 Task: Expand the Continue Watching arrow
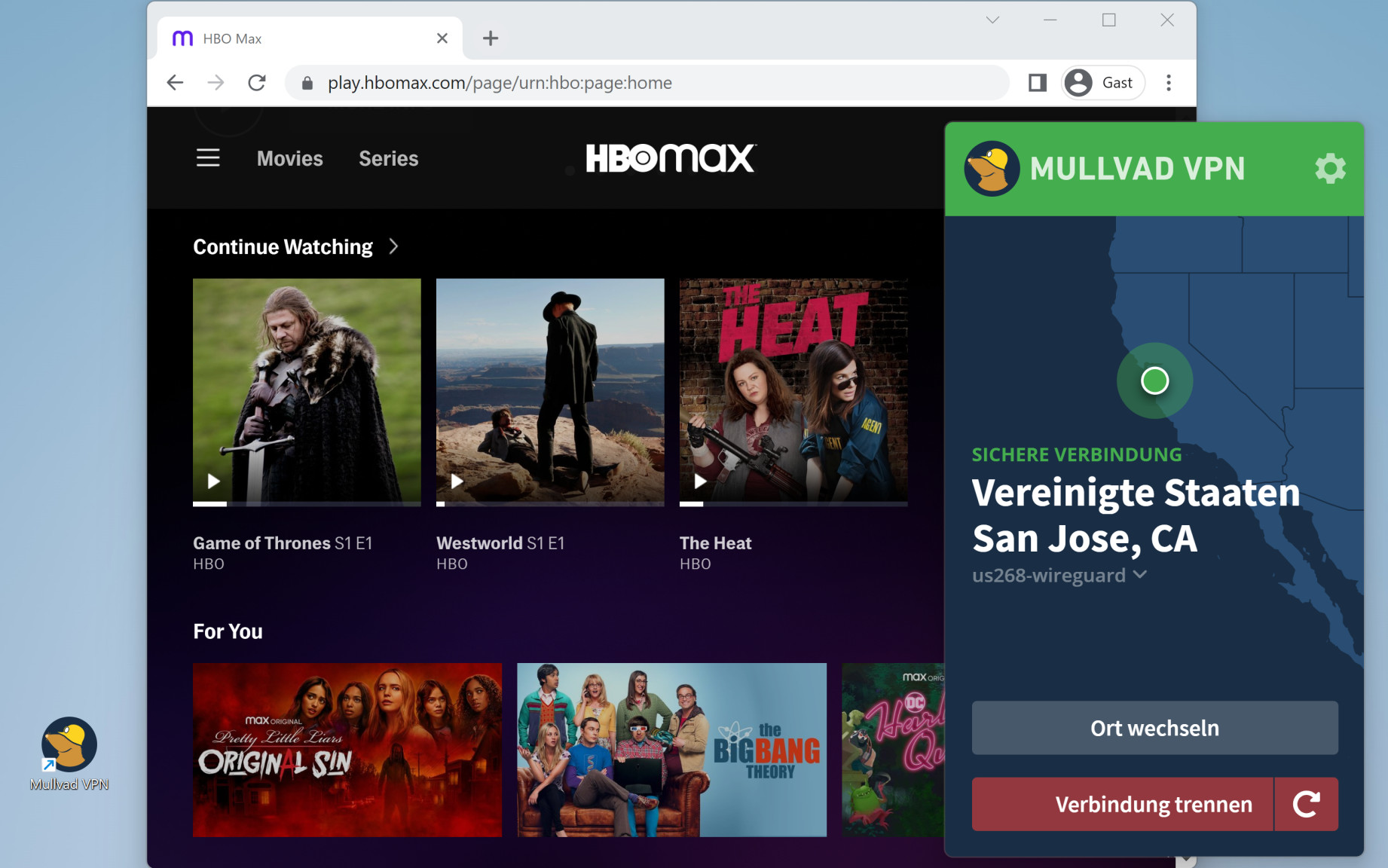(393, 246)
